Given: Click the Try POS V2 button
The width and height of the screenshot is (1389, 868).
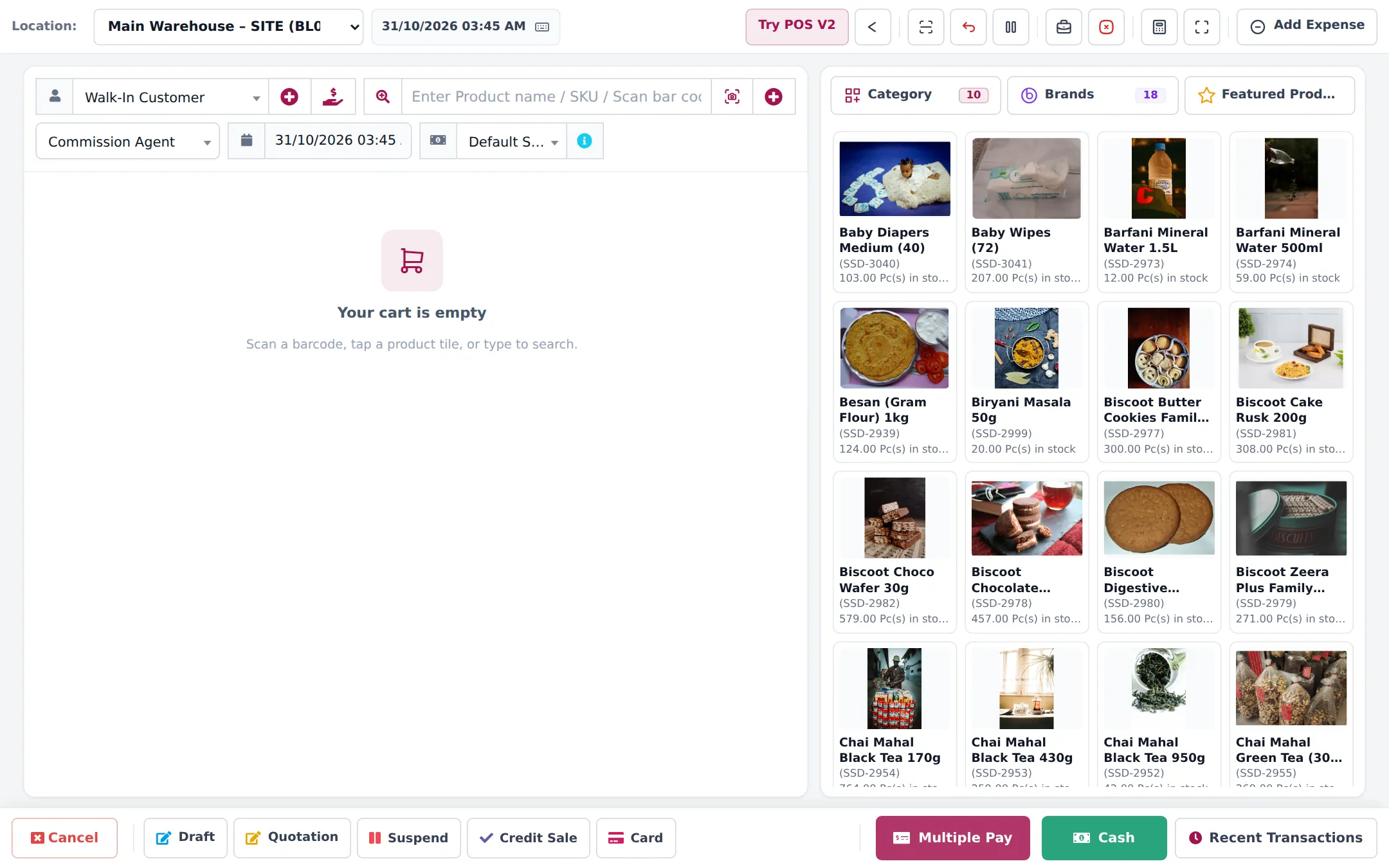Looking at the screenshot, I should click(797, 26).
